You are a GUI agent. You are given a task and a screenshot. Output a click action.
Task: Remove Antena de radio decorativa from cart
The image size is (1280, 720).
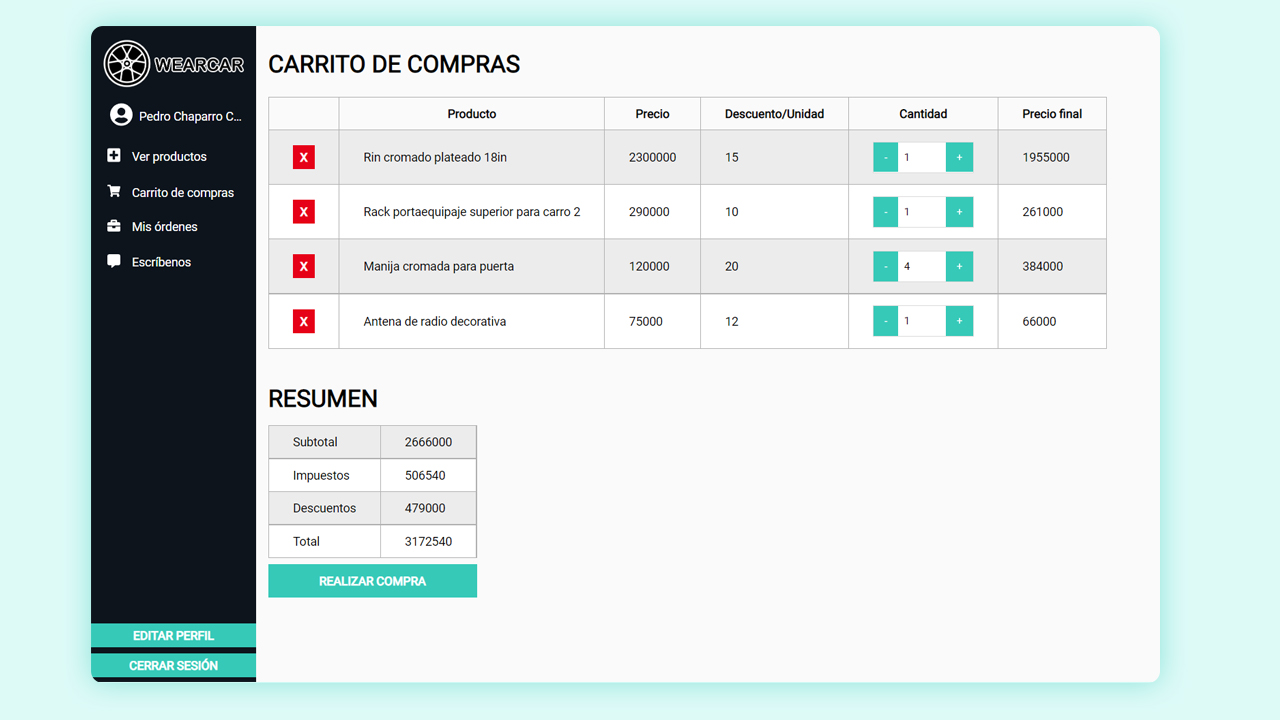304,321
